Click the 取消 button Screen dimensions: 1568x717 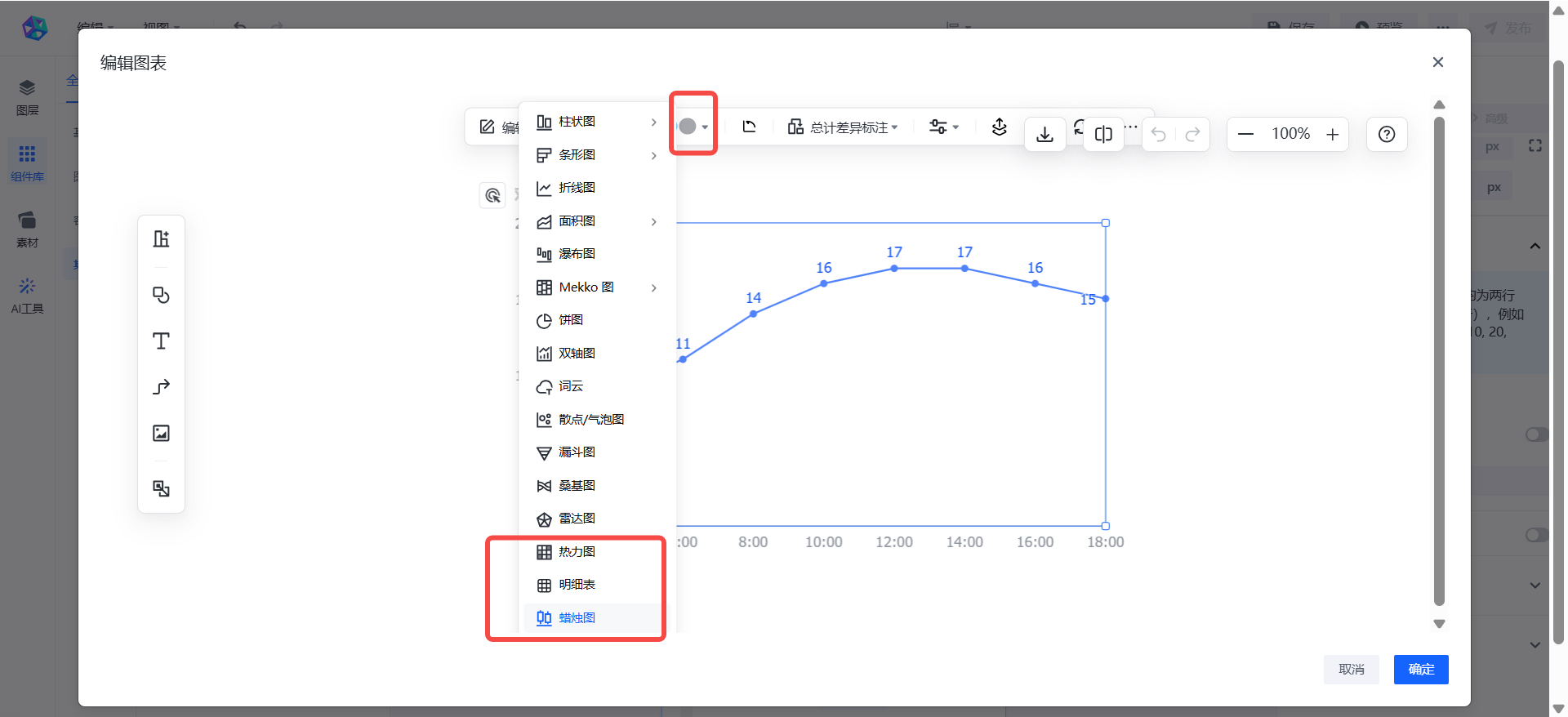click(1351, 670)
